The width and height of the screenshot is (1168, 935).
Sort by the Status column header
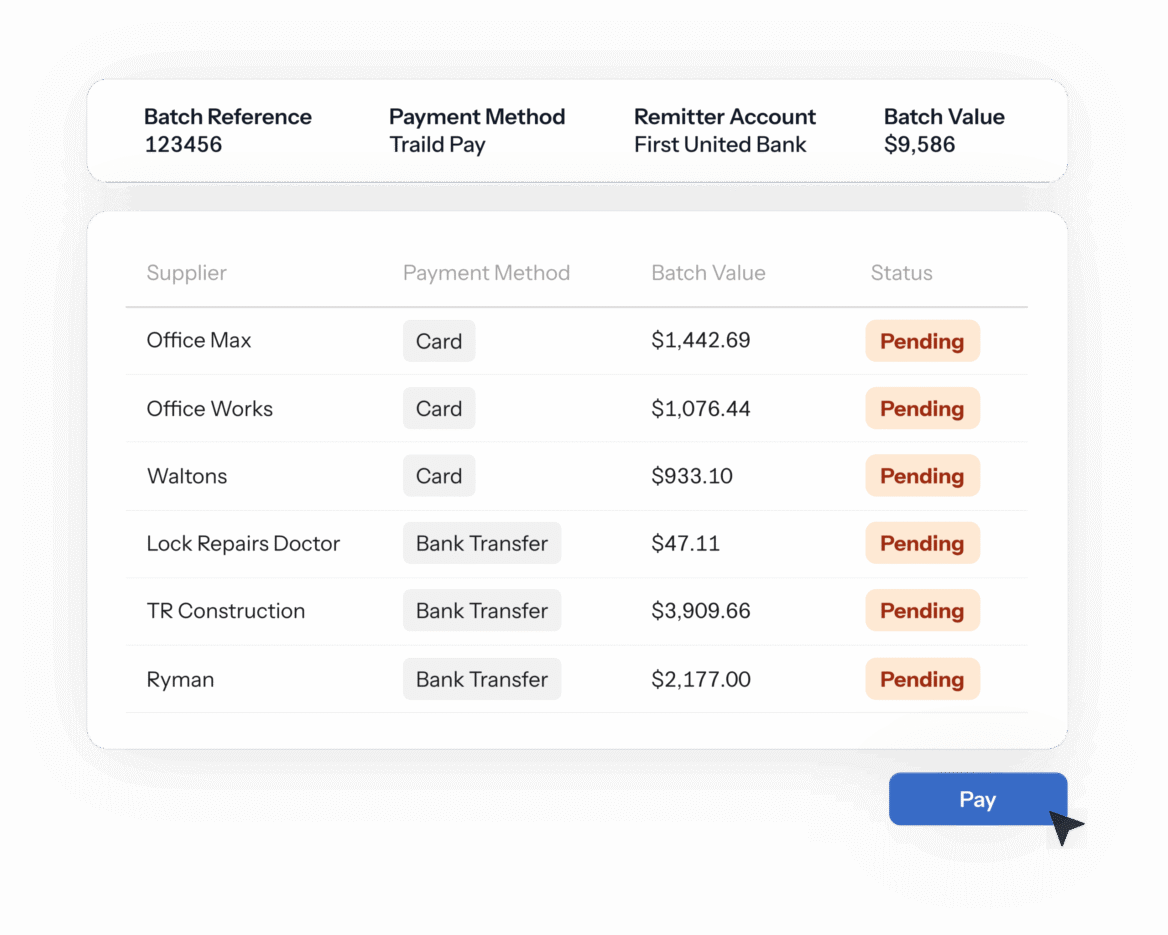tap(901, 273)
